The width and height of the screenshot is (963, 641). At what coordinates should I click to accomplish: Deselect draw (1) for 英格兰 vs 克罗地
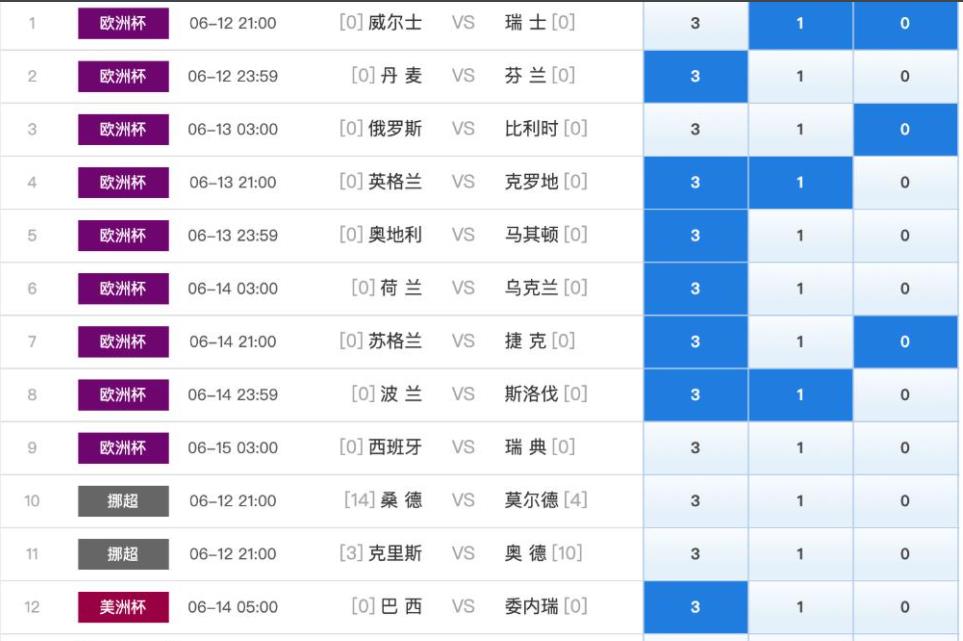pos(800,182)
